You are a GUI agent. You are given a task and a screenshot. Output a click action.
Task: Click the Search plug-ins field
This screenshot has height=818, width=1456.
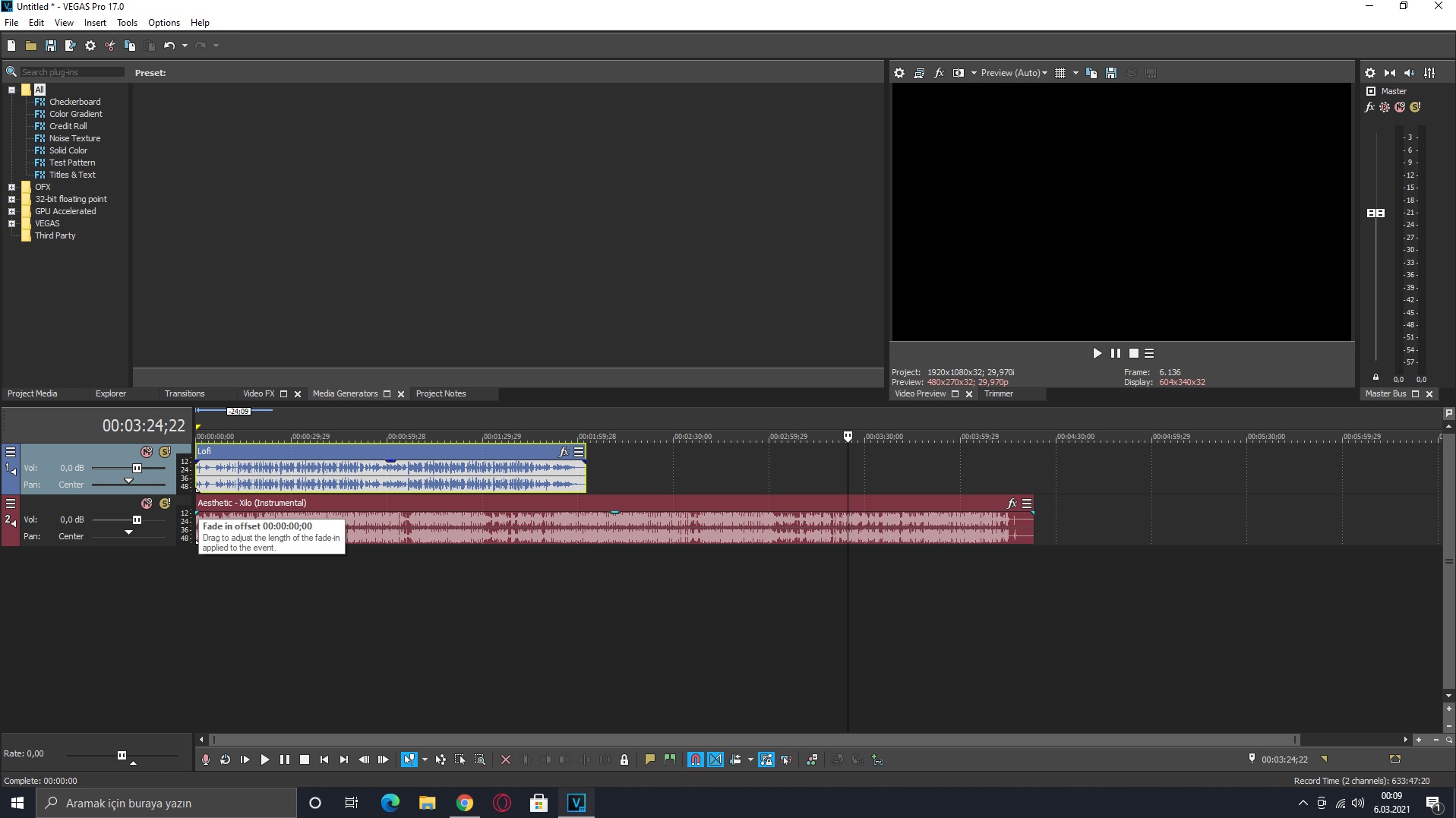(x=71, y=72)
